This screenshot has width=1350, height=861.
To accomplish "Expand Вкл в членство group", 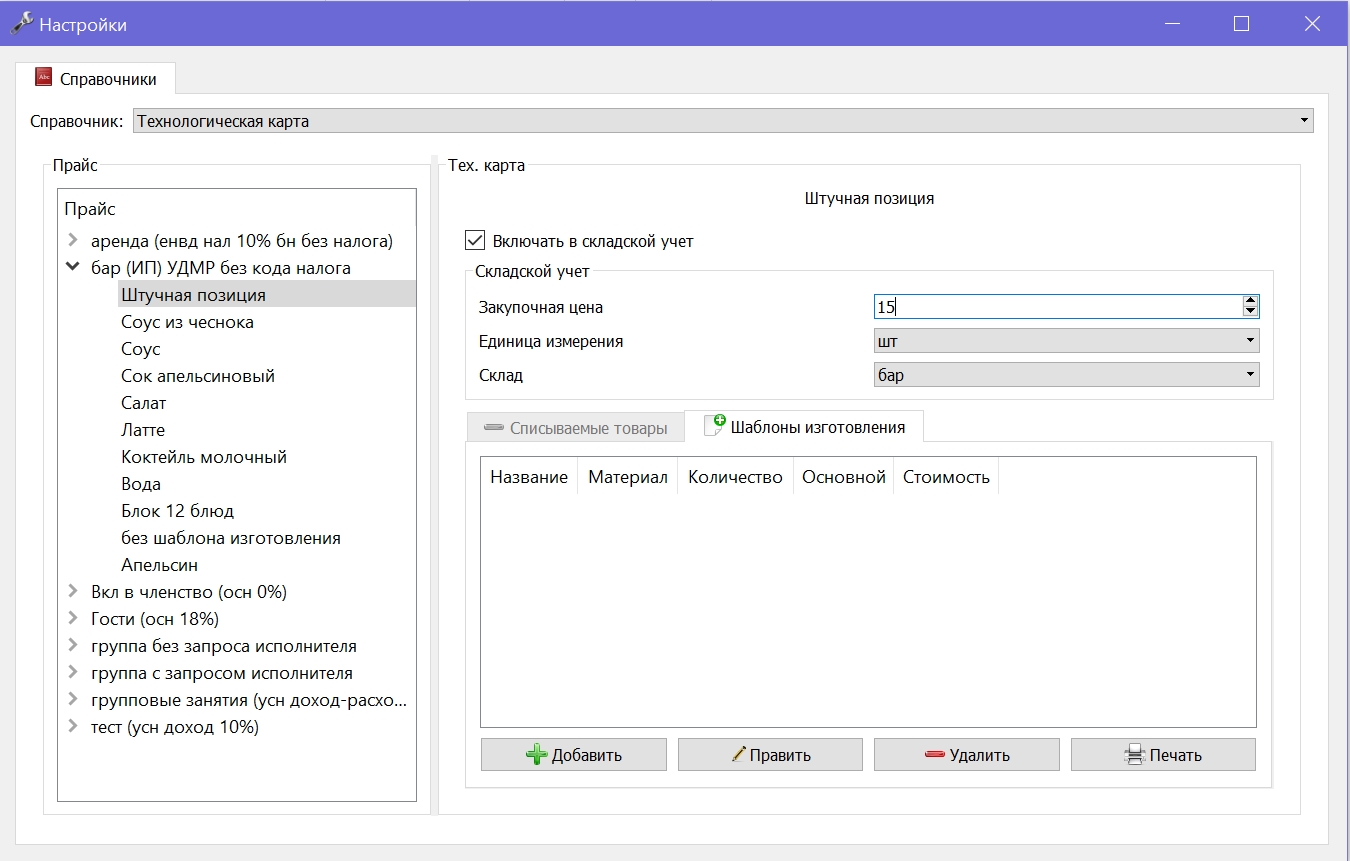I will point(73,592).
